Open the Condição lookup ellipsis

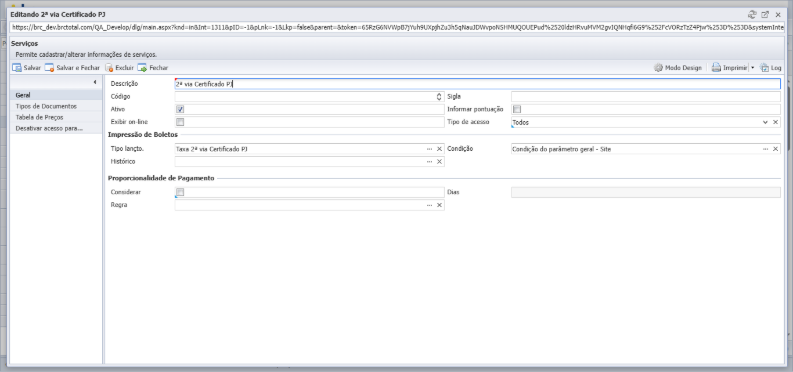(x=766, y=149)
